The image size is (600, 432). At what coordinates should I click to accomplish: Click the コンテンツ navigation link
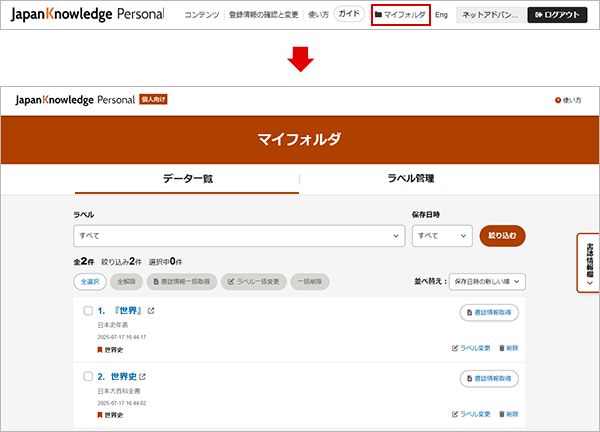click(202, 15)
